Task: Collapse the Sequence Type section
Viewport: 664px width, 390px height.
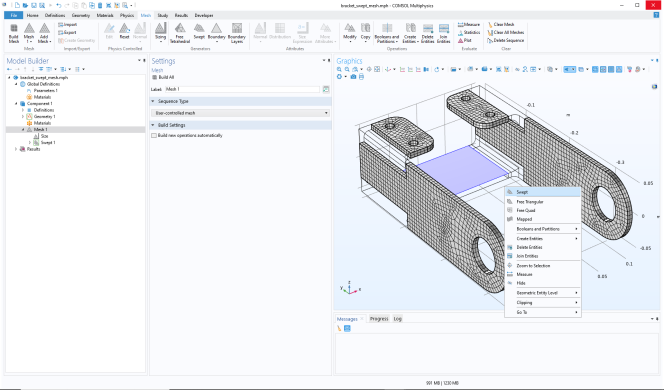Action: (x=153, y=101)
